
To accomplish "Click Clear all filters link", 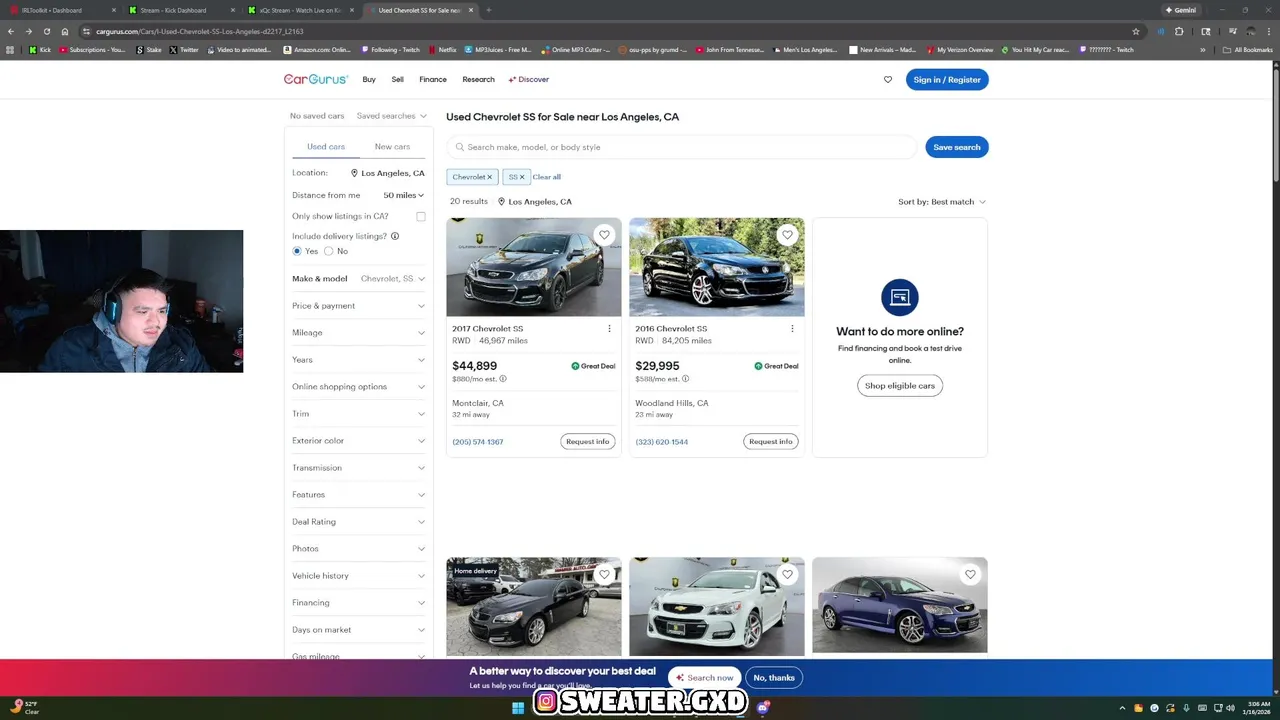I will (547, 177).
